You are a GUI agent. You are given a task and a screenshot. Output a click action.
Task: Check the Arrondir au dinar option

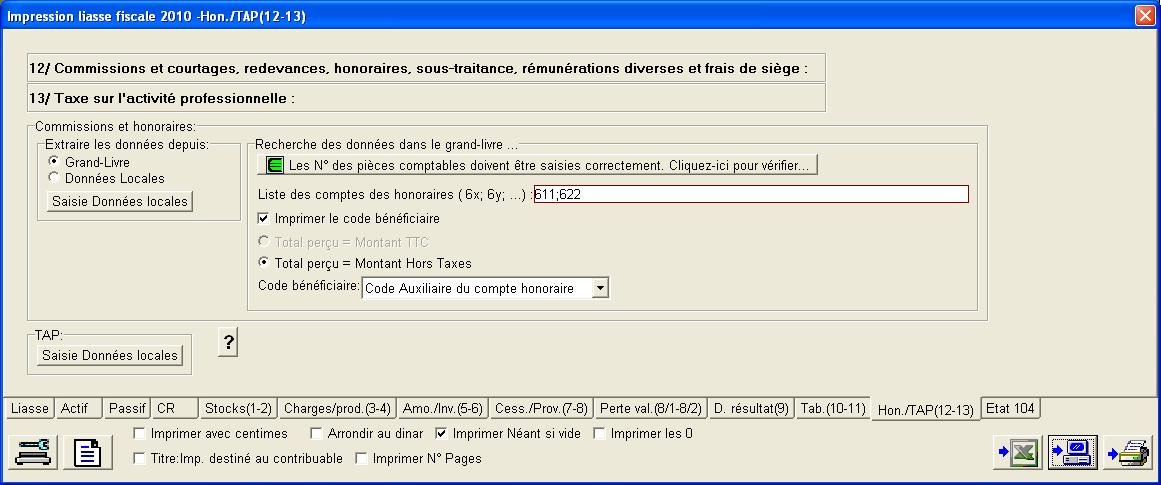click(317, 434)
